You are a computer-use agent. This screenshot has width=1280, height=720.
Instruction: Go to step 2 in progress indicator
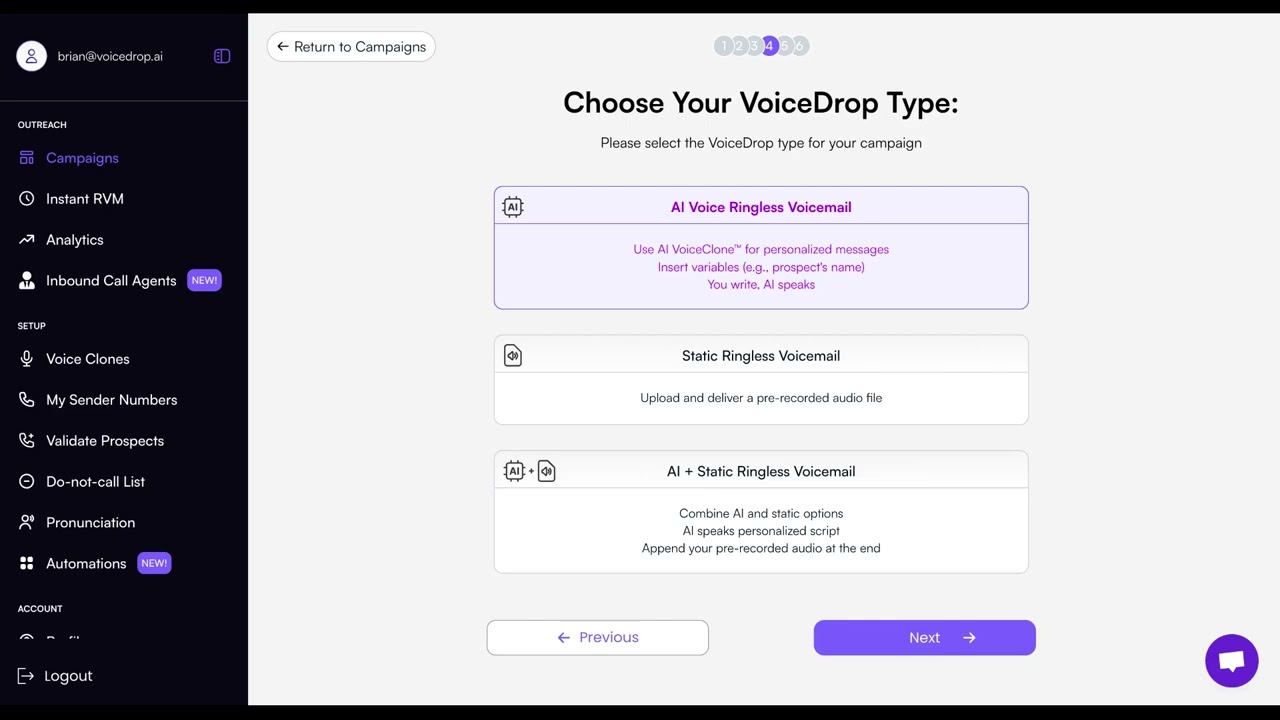[738, 46]
